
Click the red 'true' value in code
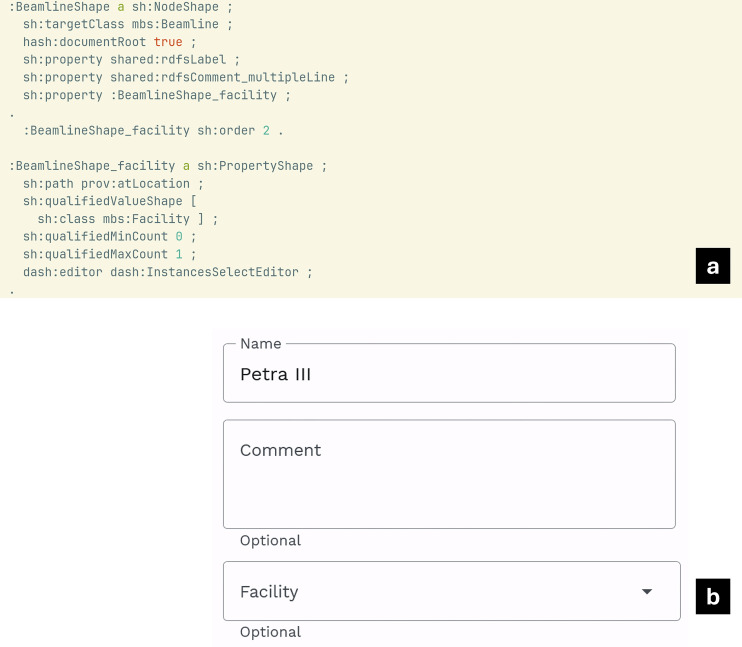(x=168, y=42)
